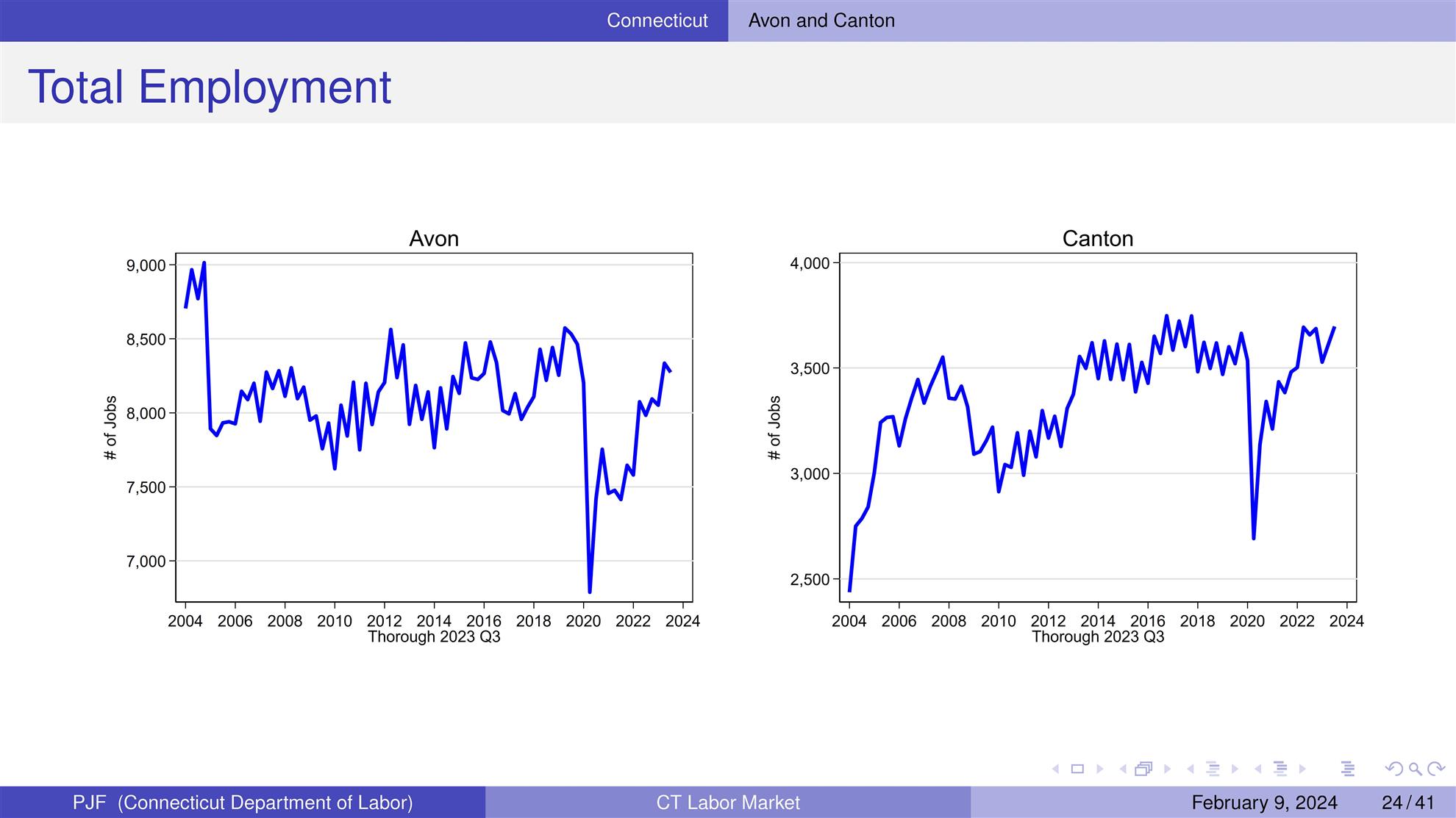Click the 2020 year label on Avon chart
This screenshot has height=818, width=1456.
click(x=583, y=621)
